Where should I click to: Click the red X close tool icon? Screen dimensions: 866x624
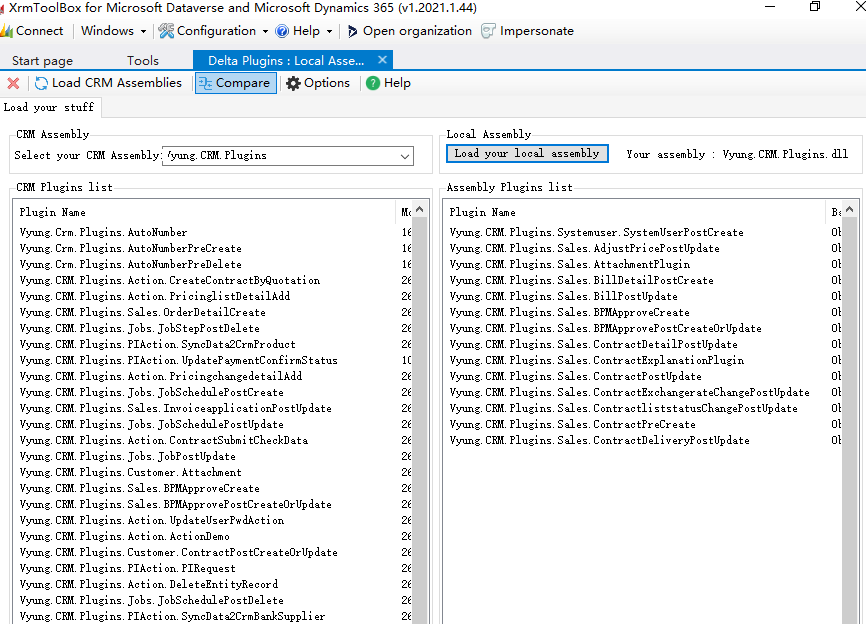click(x=13, y=83)
